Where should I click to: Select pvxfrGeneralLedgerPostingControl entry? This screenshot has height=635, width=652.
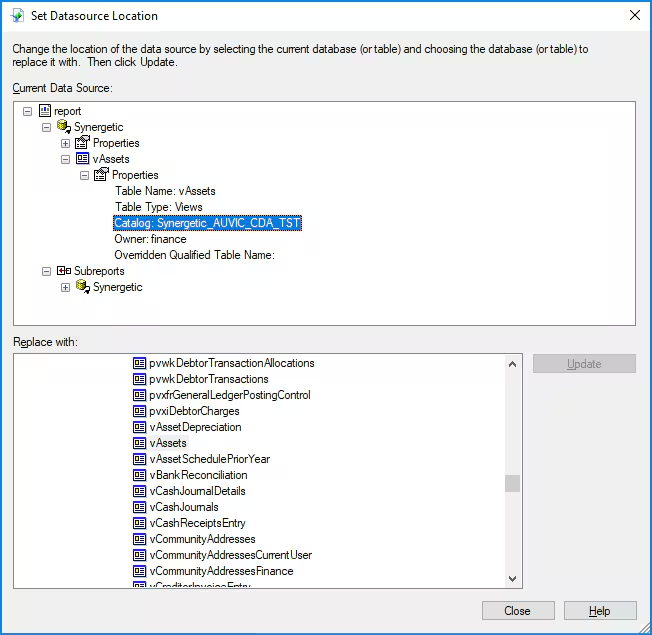230,395
